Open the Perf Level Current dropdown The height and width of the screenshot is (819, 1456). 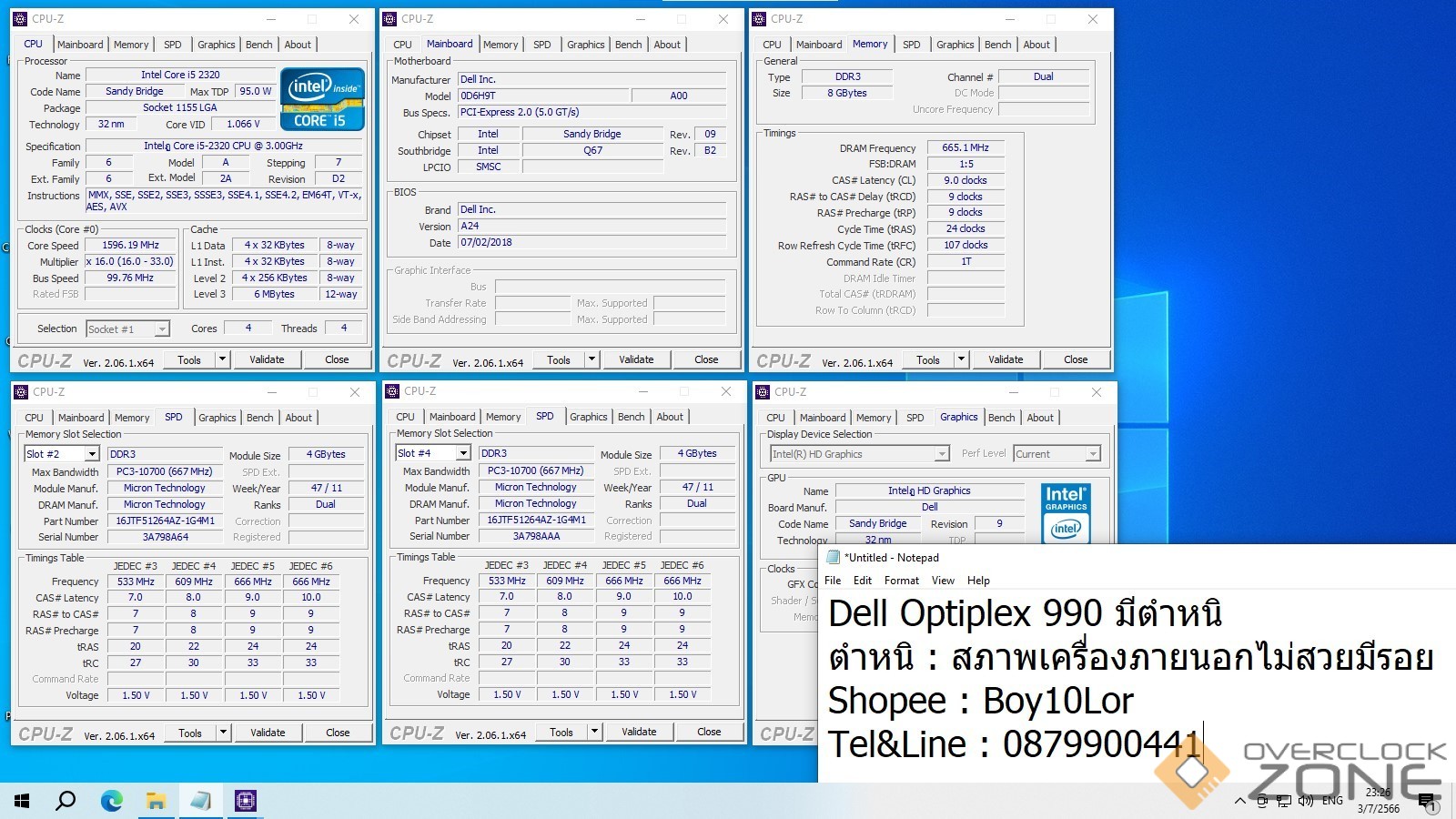point(1093,454)
